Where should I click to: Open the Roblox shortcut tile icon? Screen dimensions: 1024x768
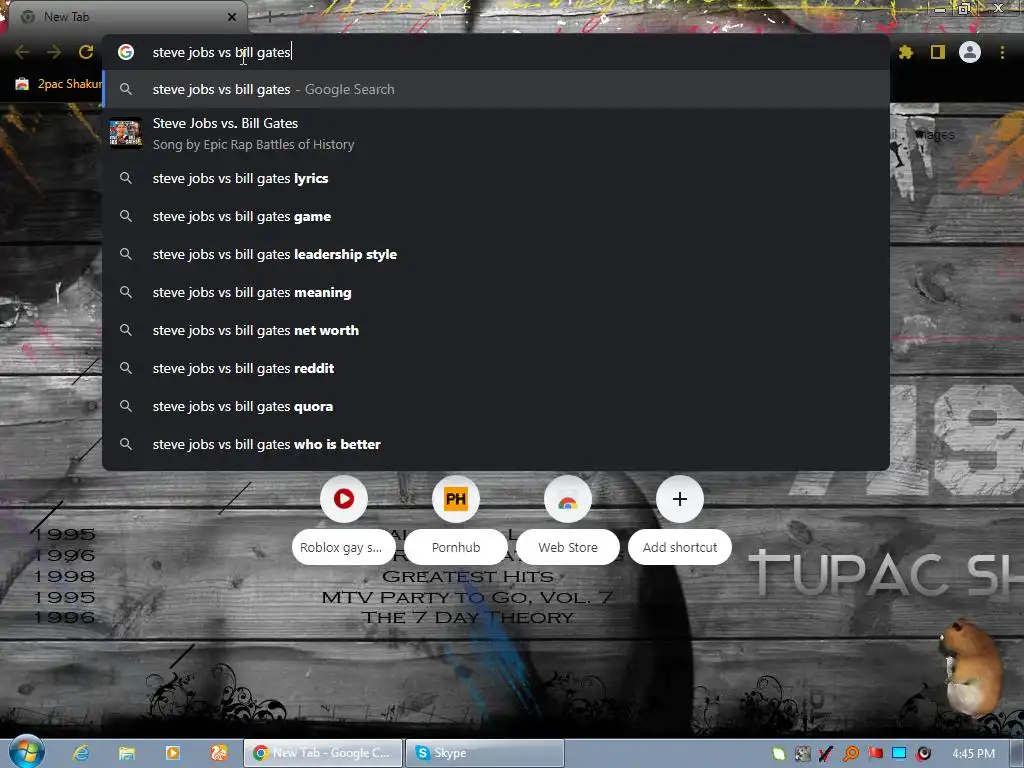[x=344, y=499]
